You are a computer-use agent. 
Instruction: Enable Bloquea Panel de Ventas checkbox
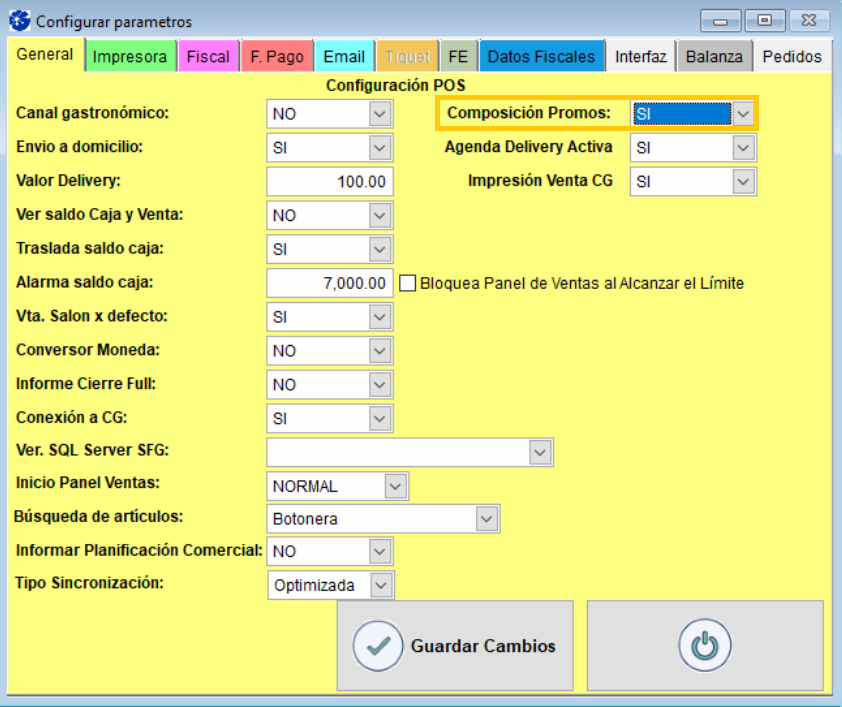408,283
